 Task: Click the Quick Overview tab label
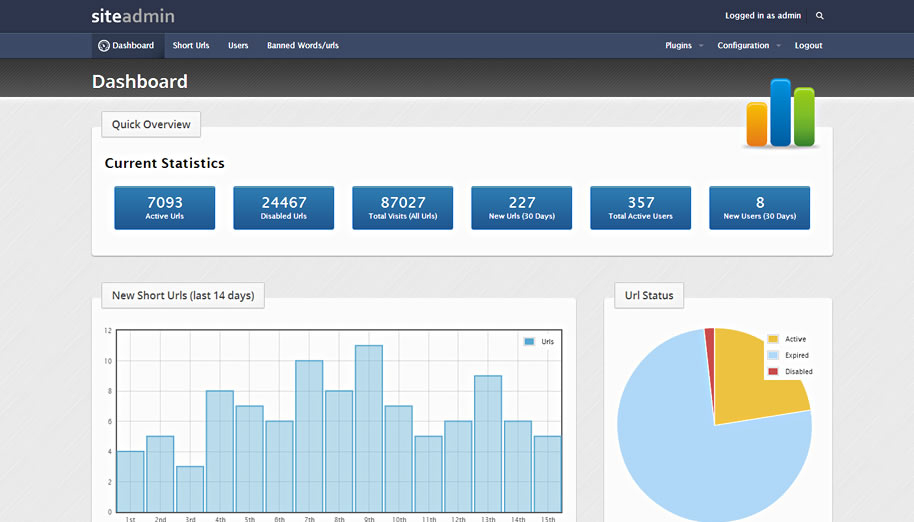(x=151, y=125)
